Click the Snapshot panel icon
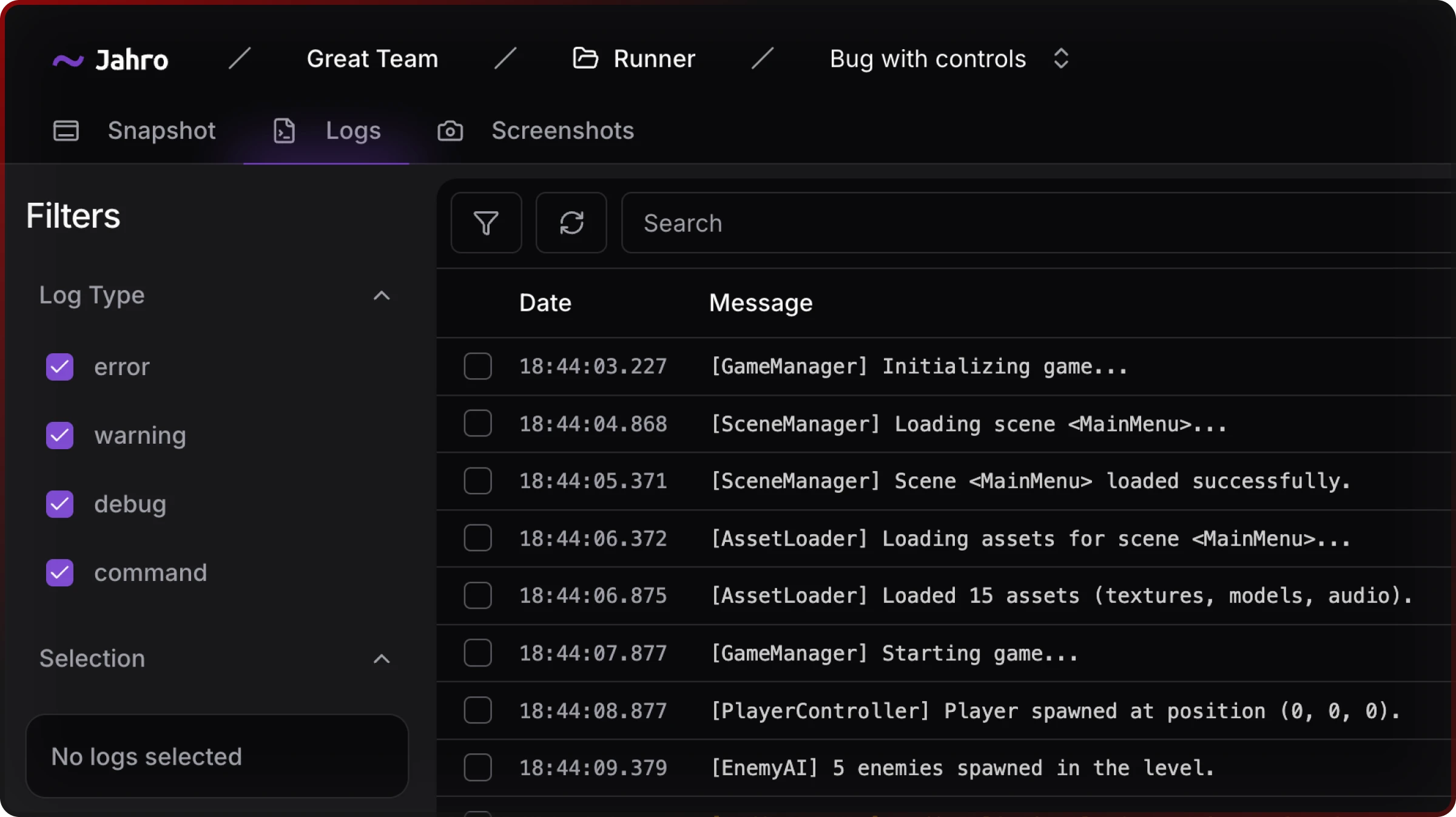 (67, 131)
